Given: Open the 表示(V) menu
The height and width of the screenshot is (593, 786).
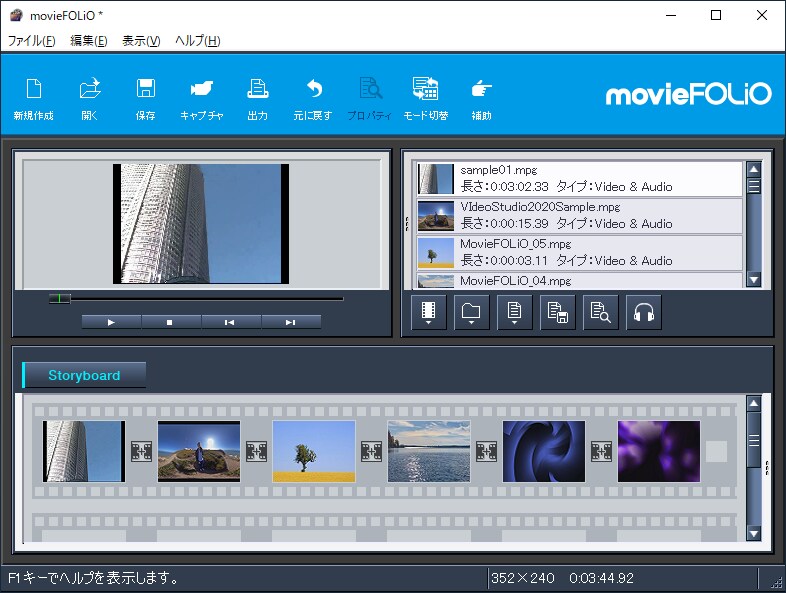Looking at the screenshot, I should pyautogui.click(x=141, y=41).
